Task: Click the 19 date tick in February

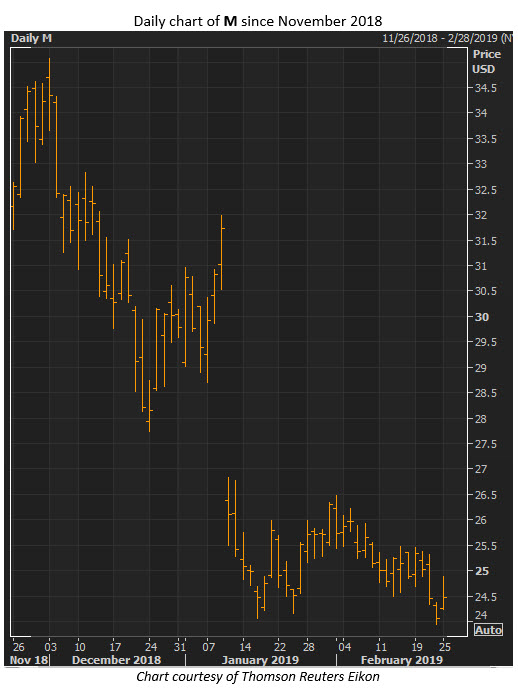Action: (417, 647)
